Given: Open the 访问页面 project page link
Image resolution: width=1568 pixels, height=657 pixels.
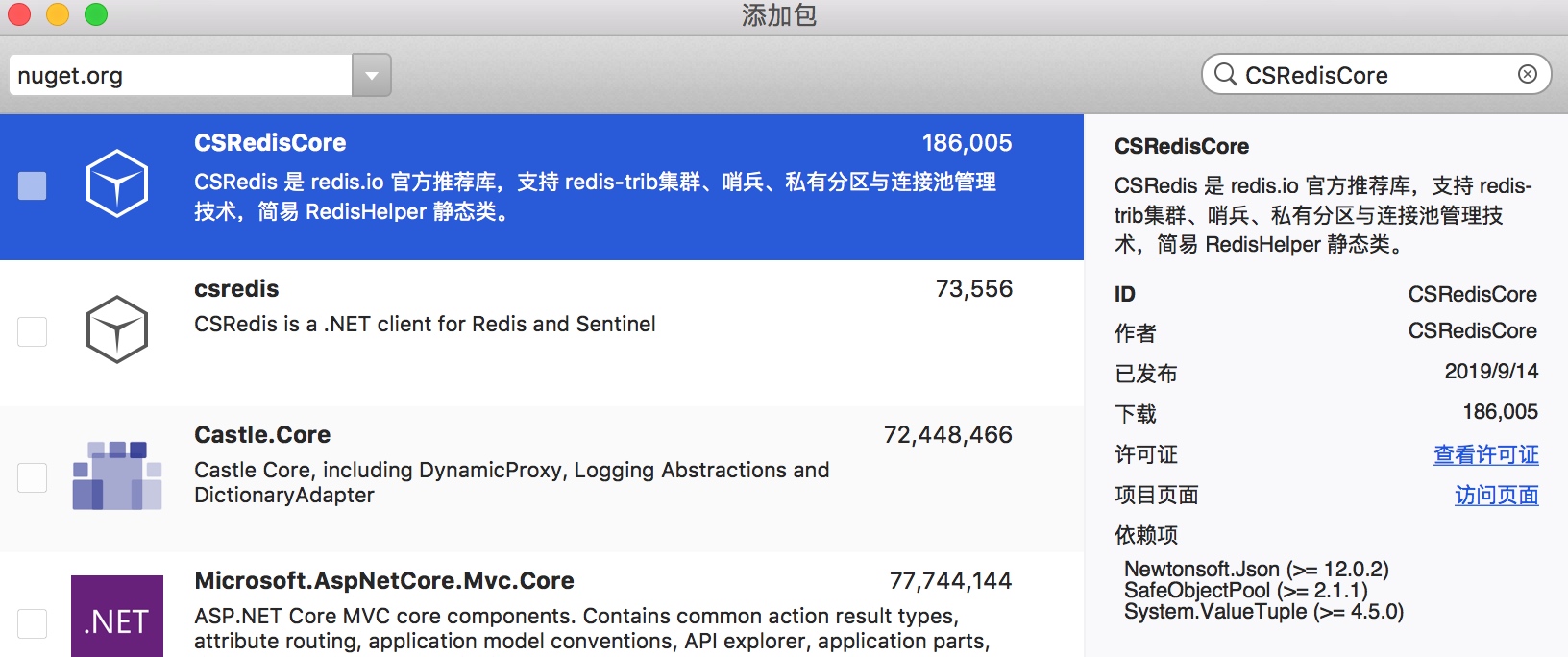Looking at the screenshot, I should tap(1496, 495).
